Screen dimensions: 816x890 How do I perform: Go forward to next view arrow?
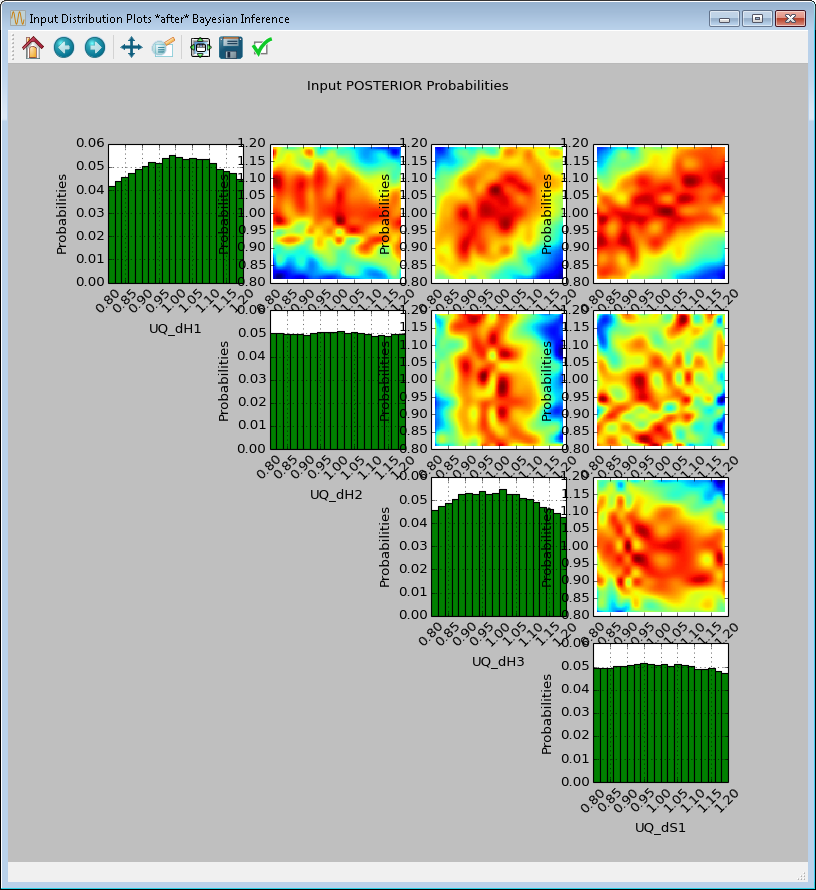(95, 47)
